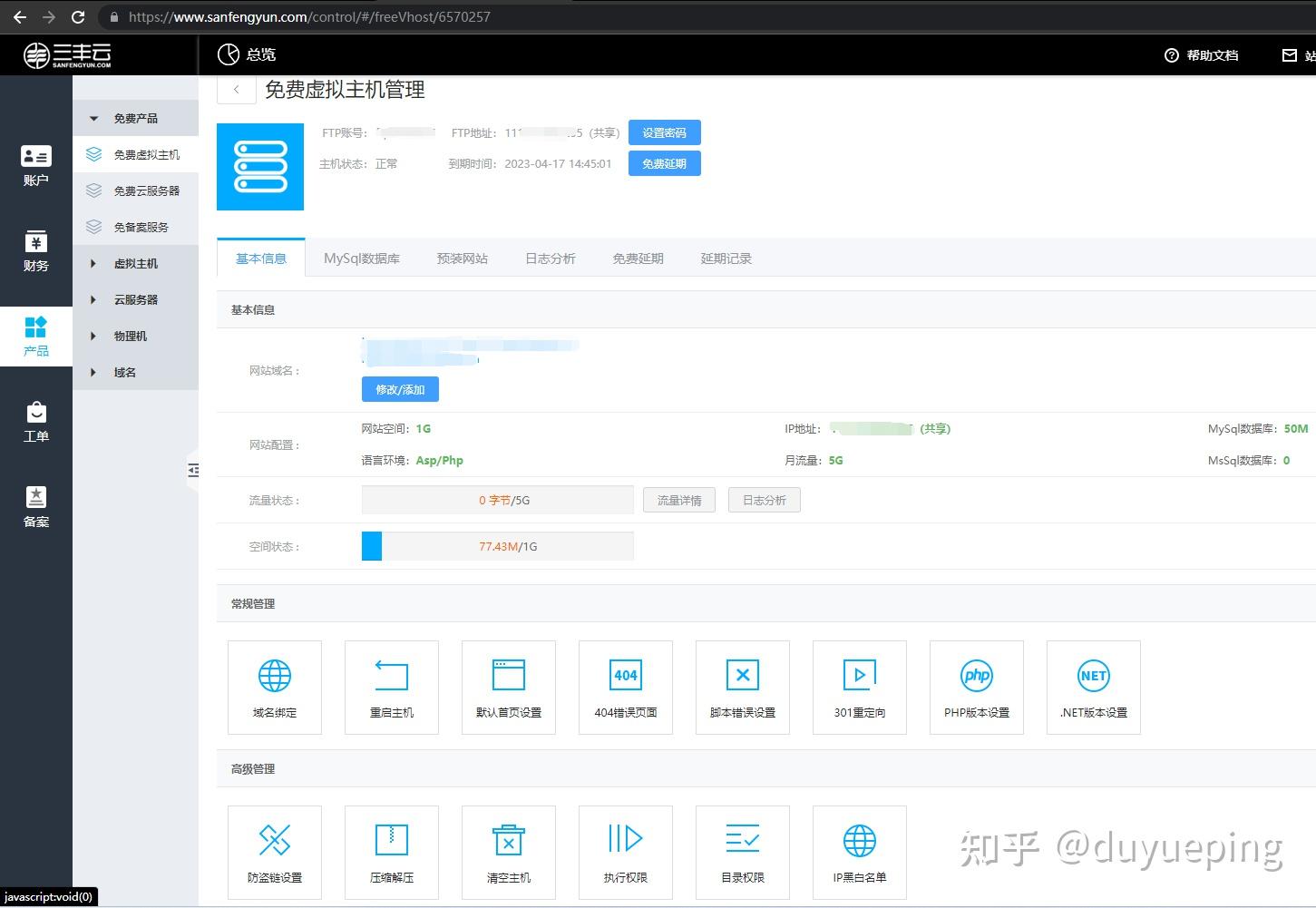Open the 域名绑定 domain binding tile
Viewport: 1316px width, 908px height.
(275, 688)
